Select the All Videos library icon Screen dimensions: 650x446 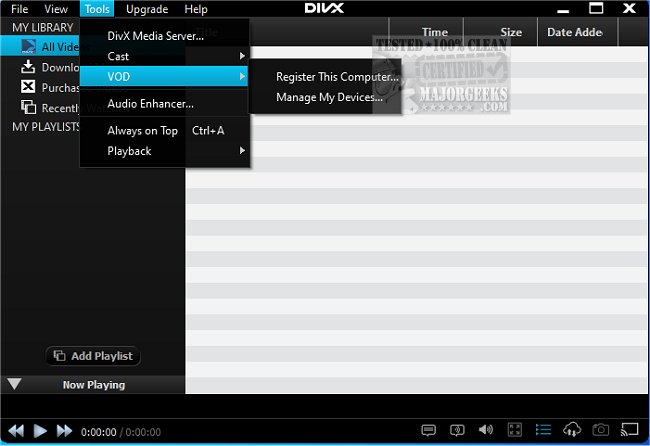(x=28, y=46)
